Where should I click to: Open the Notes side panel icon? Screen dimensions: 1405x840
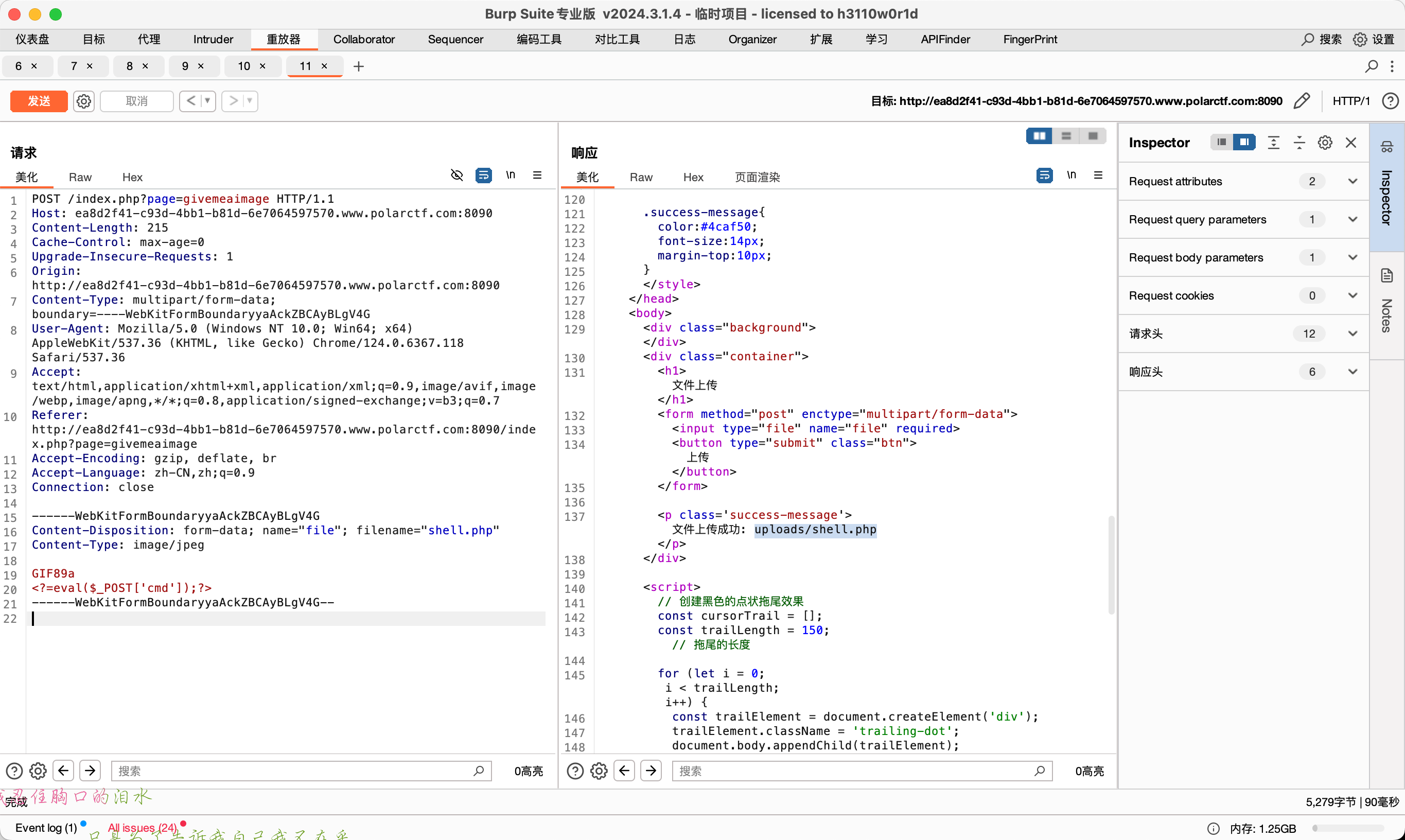pos(1386,276)
